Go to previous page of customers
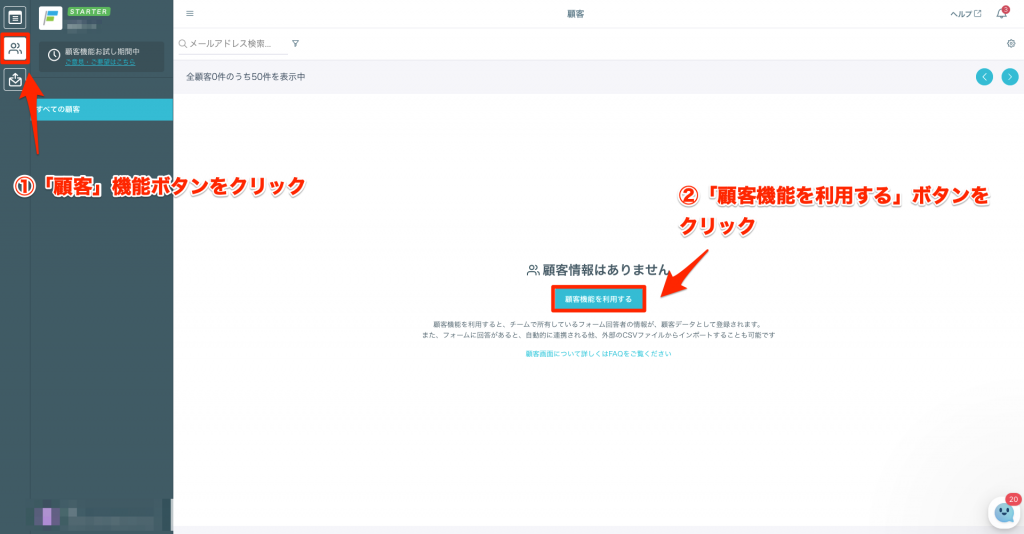The height and width of the screenshot is (534, 1024). 985,77
